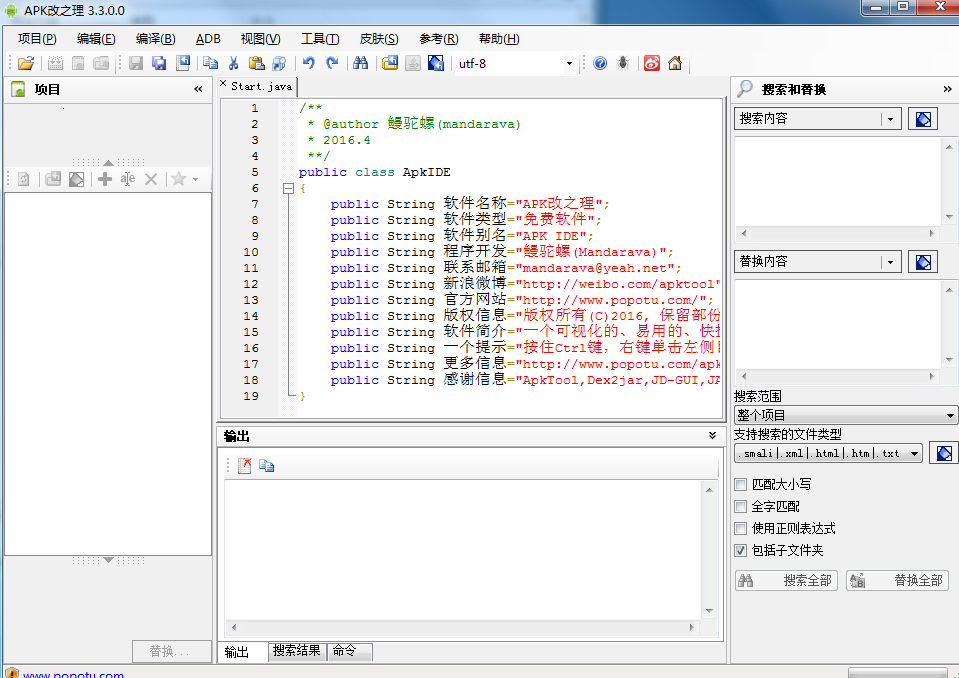Select the Start.java editor tab
The height and width of the screenshot is (678, 959).
coord(262,86)
